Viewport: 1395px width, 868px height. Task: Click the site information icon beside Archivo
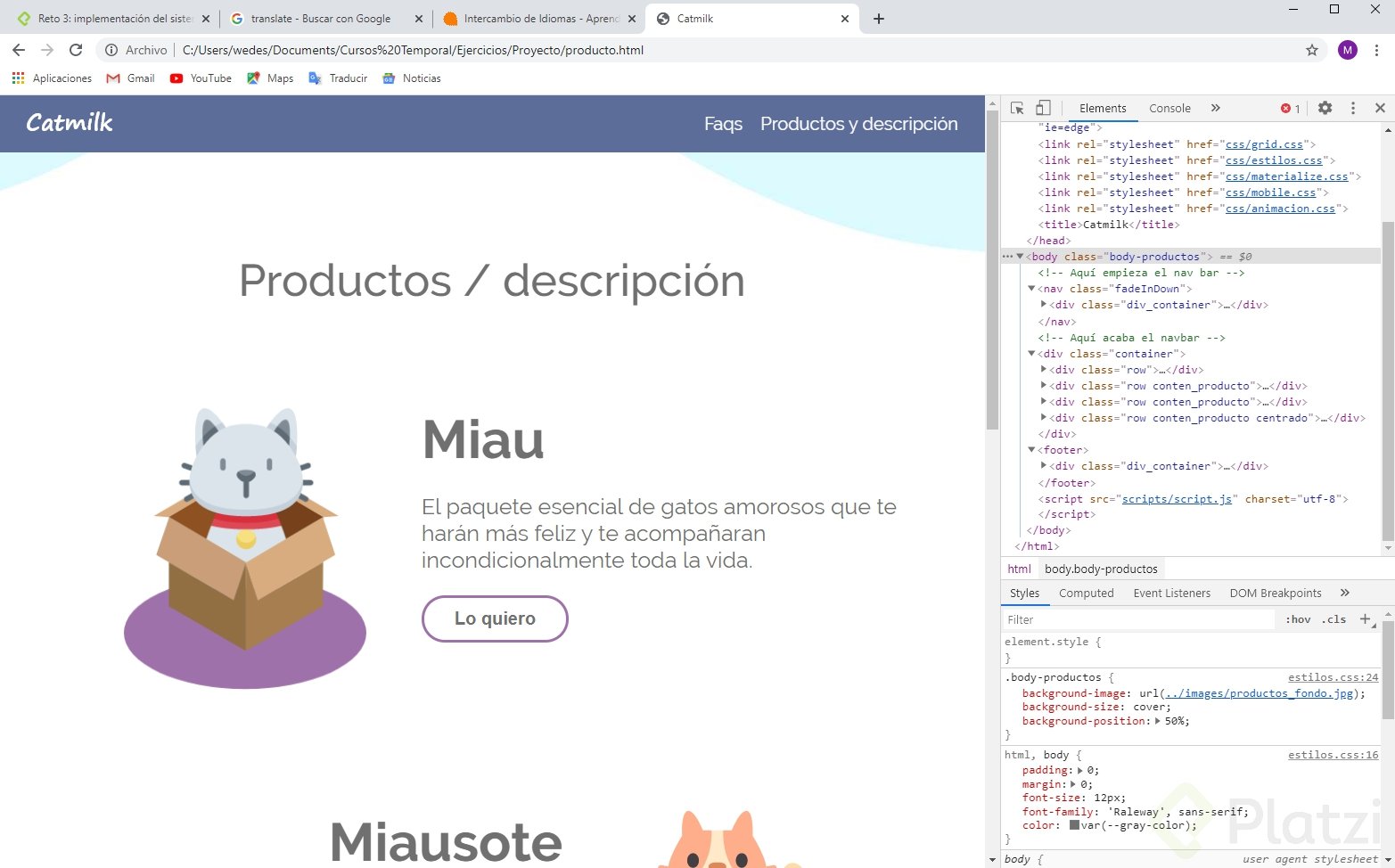[111, 50]
